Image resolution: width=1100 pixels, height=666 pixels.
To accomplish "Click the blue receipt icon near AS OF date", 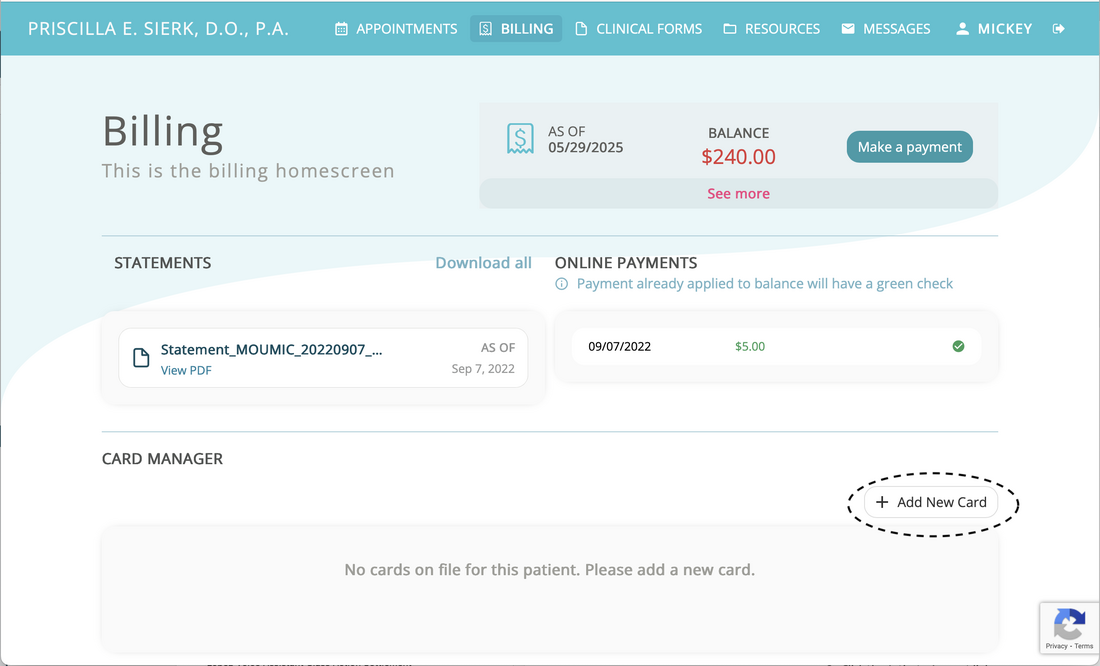I will pos(520,138).
